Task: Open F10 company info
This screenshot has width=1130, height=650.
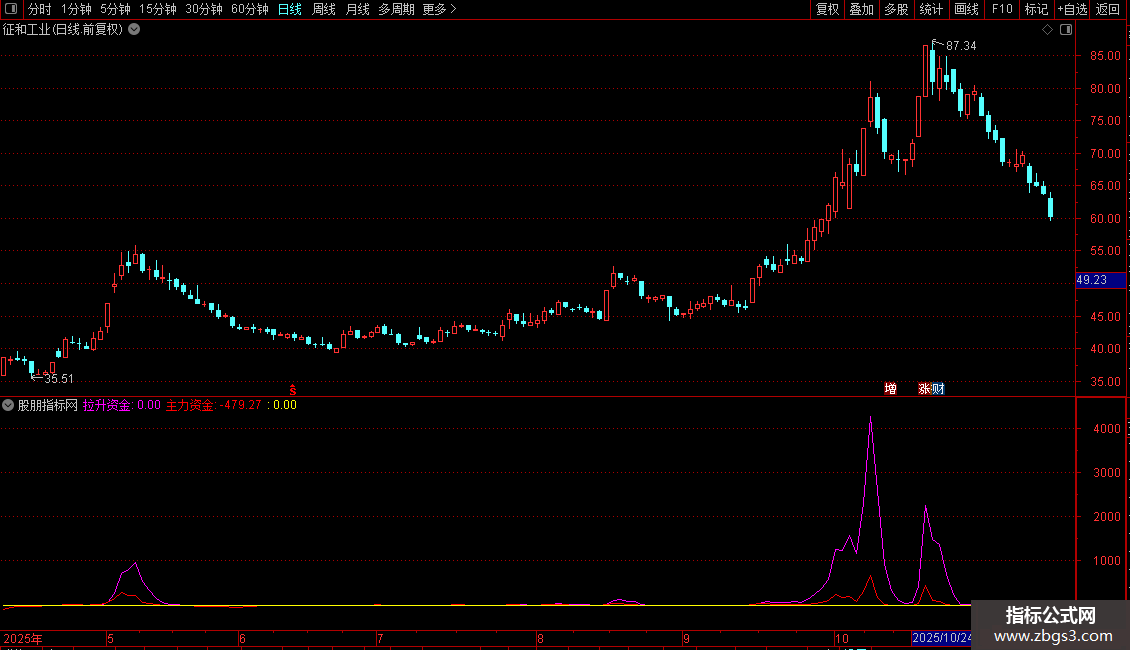Action: click(x=1002, y=9)
